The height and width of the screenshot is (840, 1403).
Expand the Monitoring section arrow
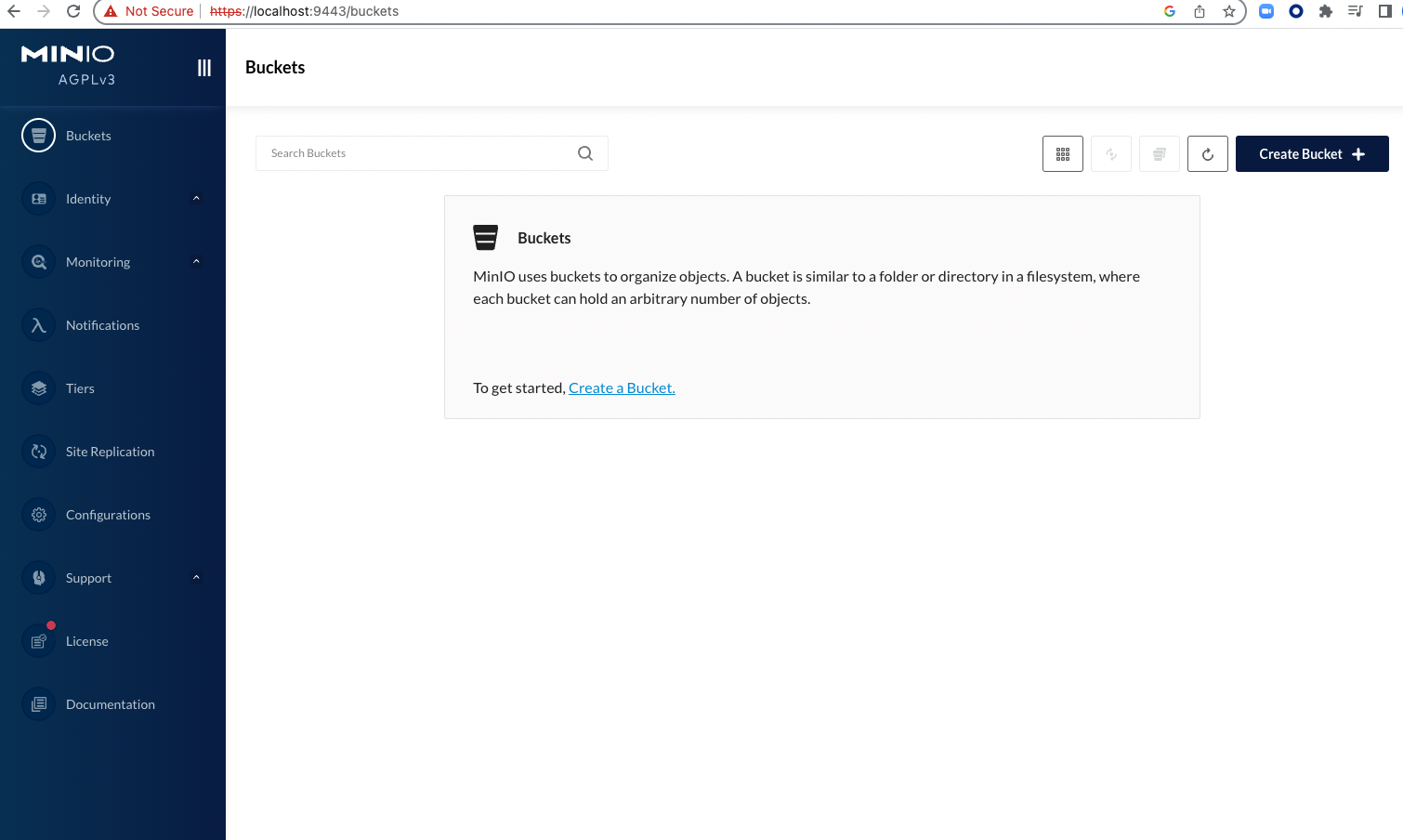pos(196,261)
